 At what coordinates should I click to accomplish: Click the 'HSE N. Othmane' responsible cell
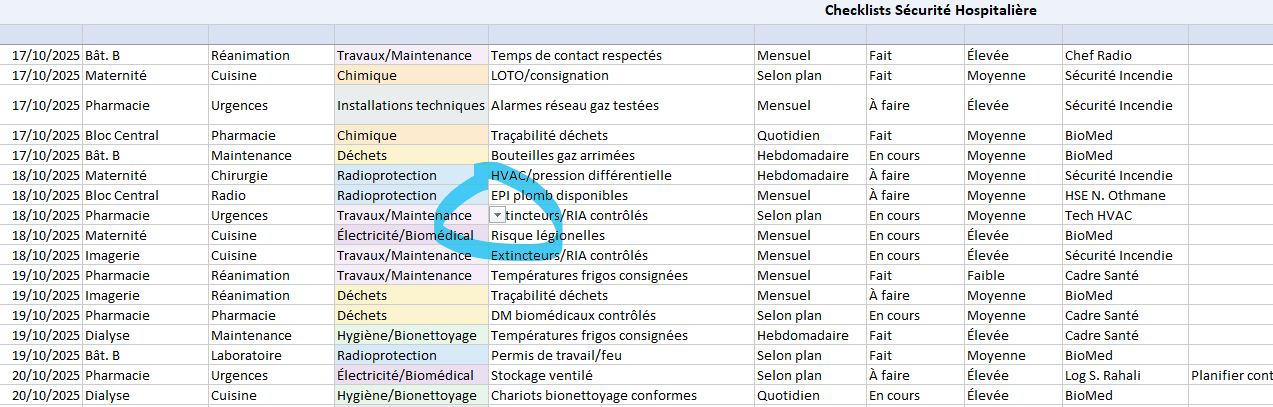pos(1115,195)
